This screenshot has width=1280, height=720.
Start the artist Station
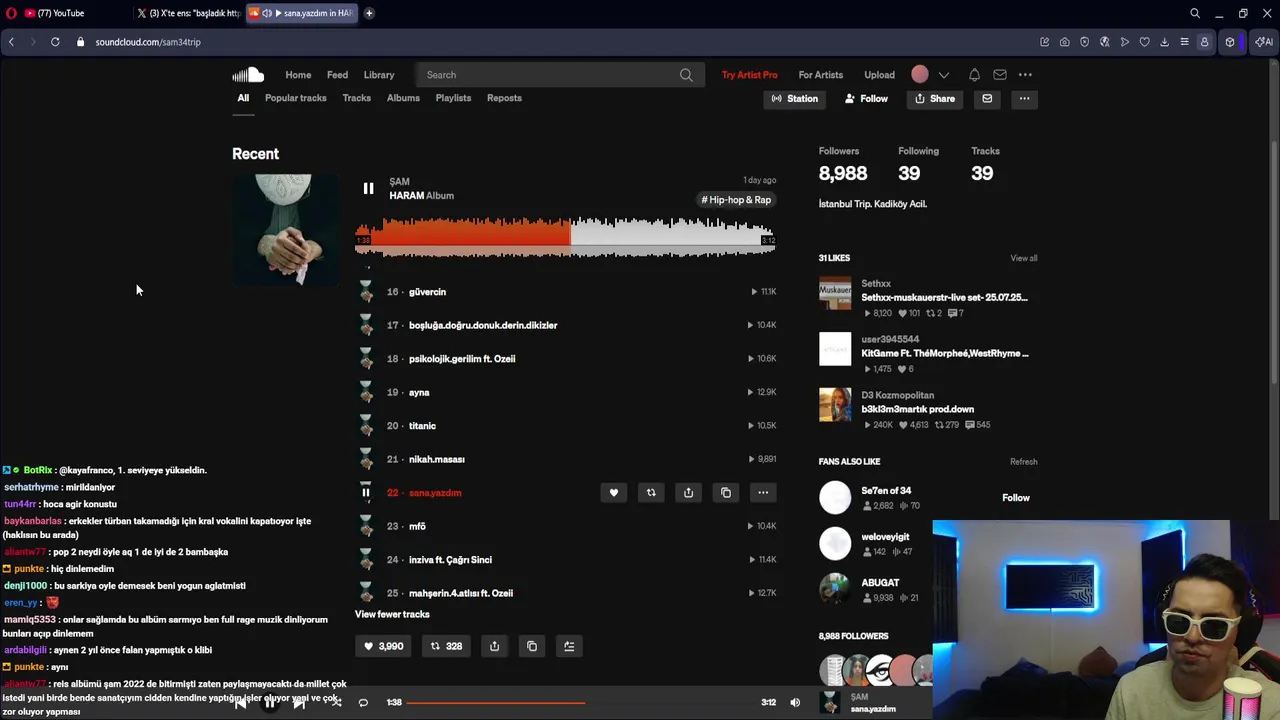pos(795,98)
